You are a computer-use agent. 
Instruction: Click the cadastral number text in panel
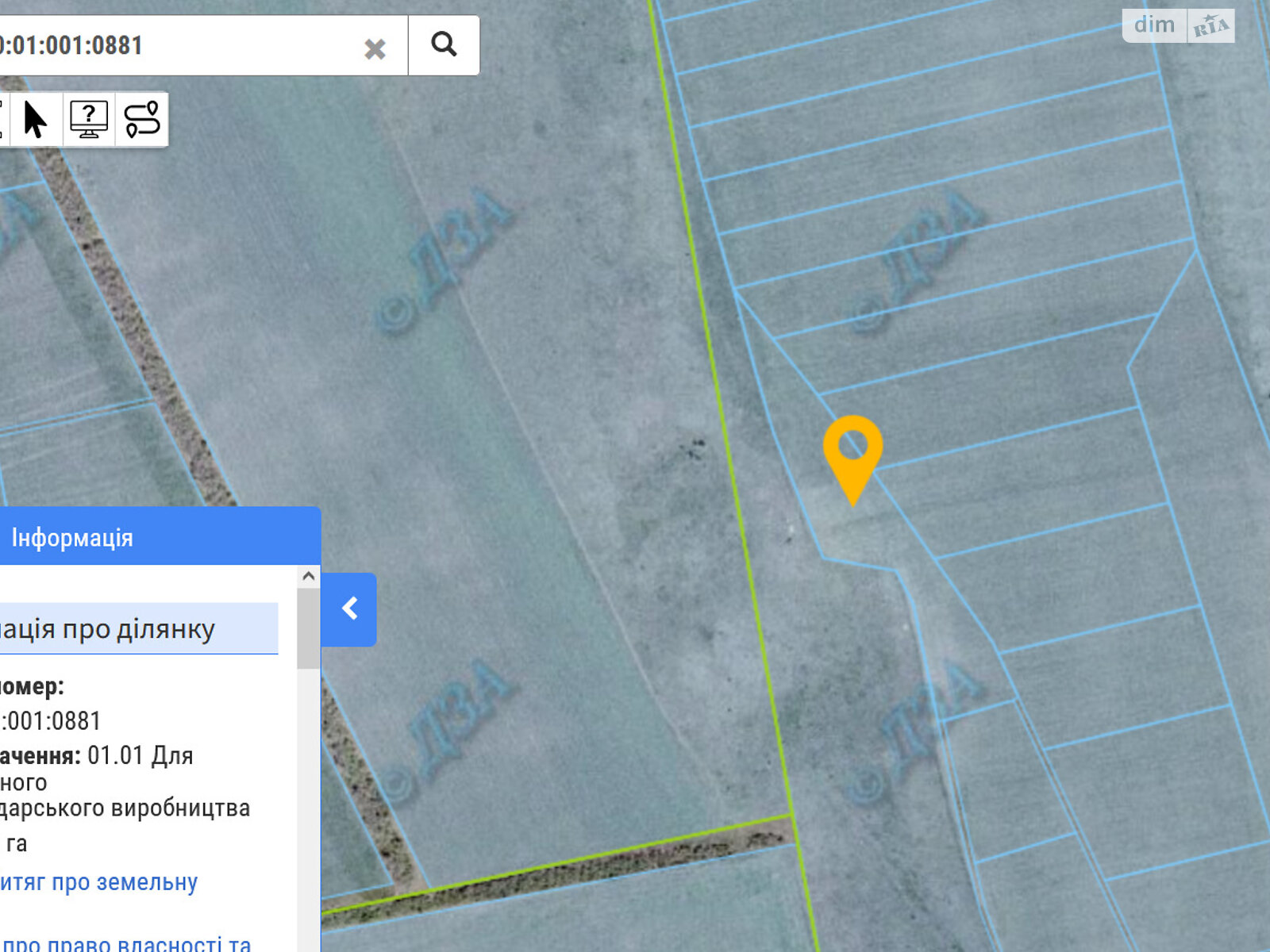click(52, 720)
